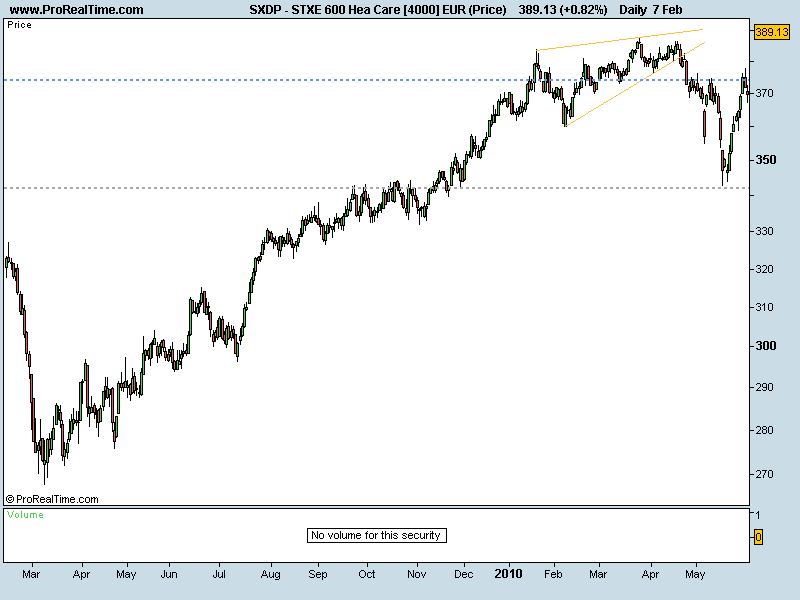The height and width of the screenshot is (600, 800).
Task: Click the 330 price axis label
Action: click(764, 231)
